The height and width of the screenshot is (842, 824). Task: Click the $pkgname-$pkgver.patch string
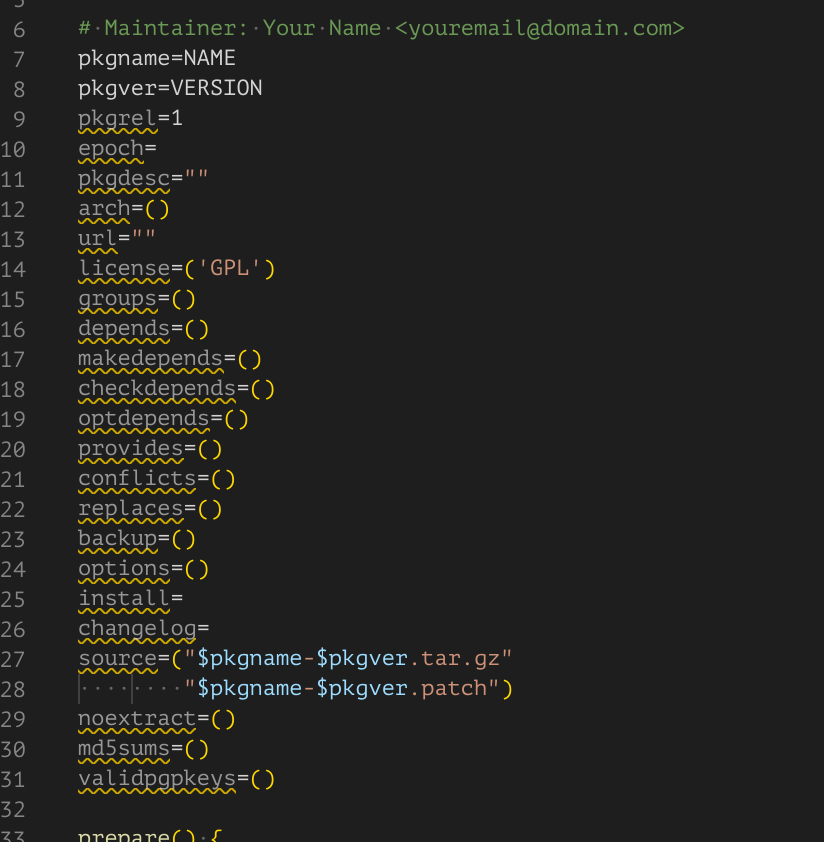[x=343, y=689]
